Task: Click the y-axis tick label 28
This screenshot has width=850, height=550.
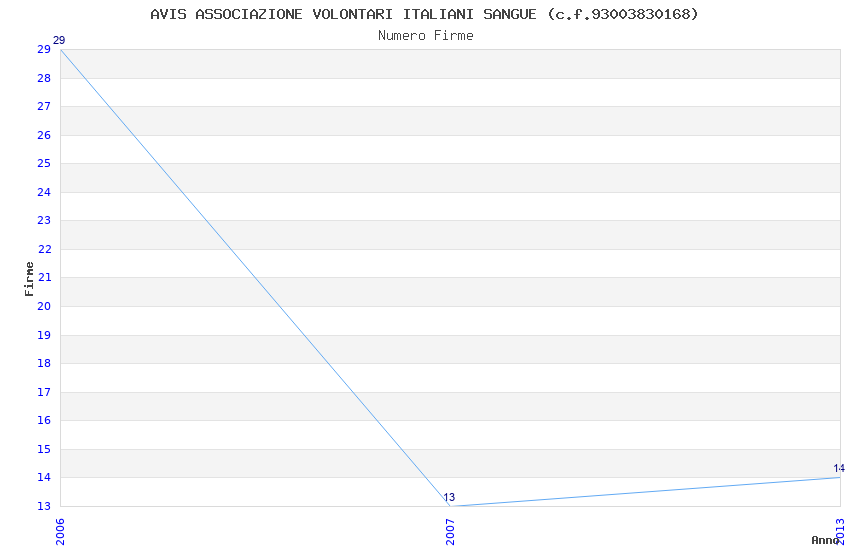Action: (44, 78)
